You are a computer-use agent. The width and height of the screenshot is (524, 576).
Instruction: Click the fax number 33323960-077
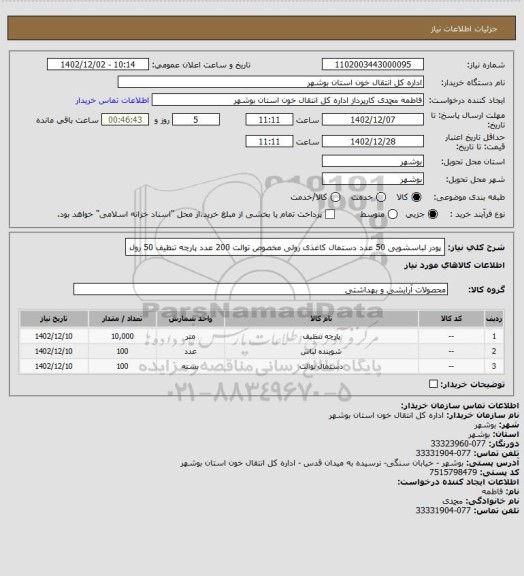[x=458, y=444]
